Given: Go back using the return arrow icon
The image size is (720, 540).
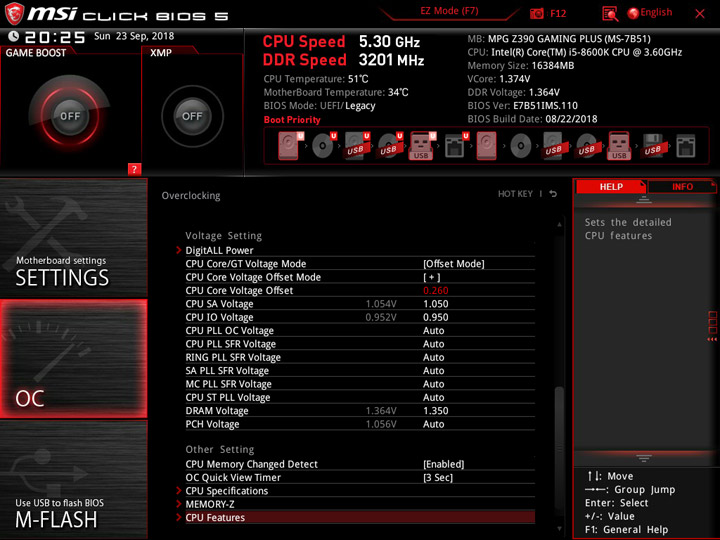Looking at the screenshot, I should [x=553, y=194].
